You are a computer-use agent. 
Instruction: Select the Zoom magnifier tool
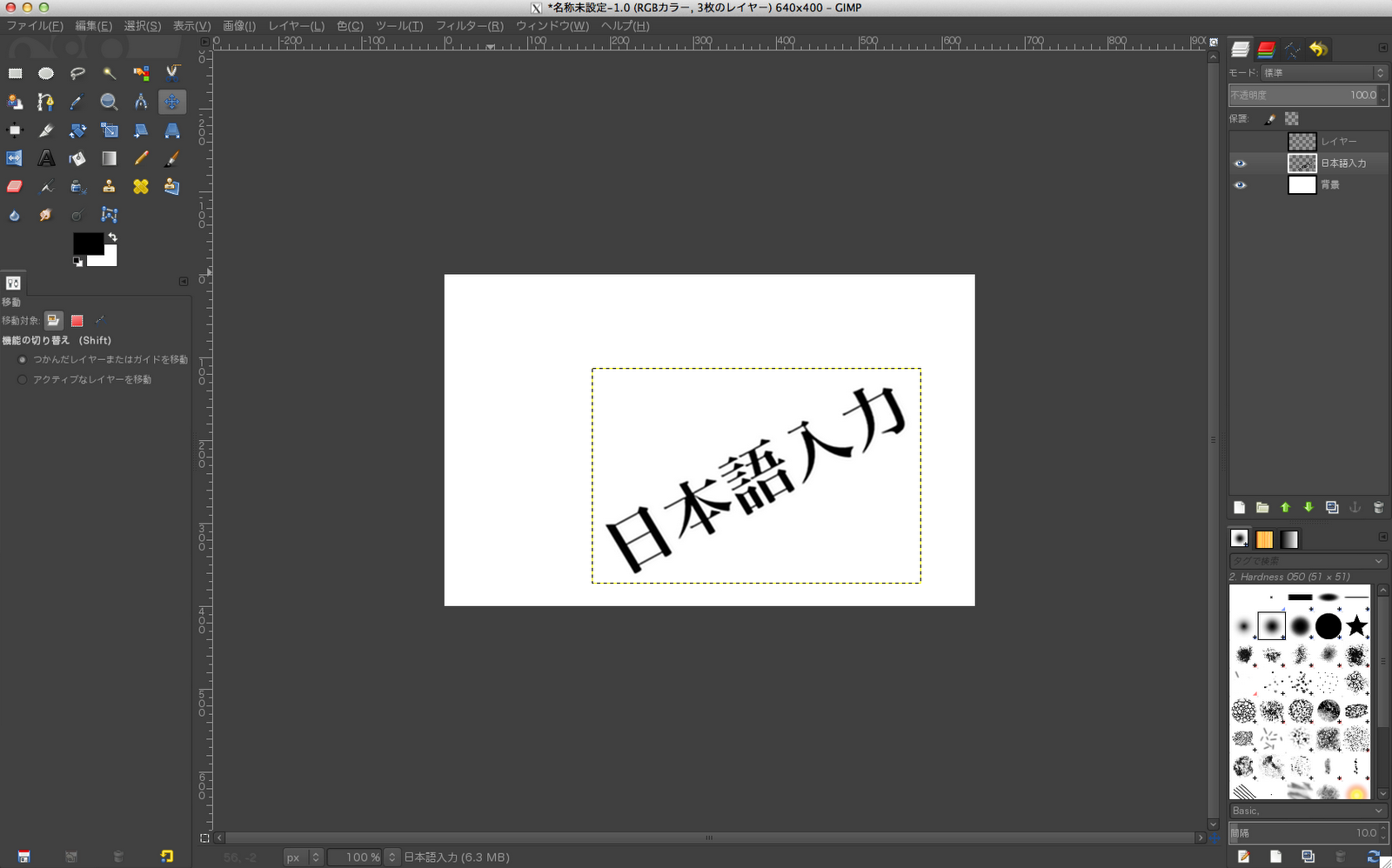click(x=109, y=103)
